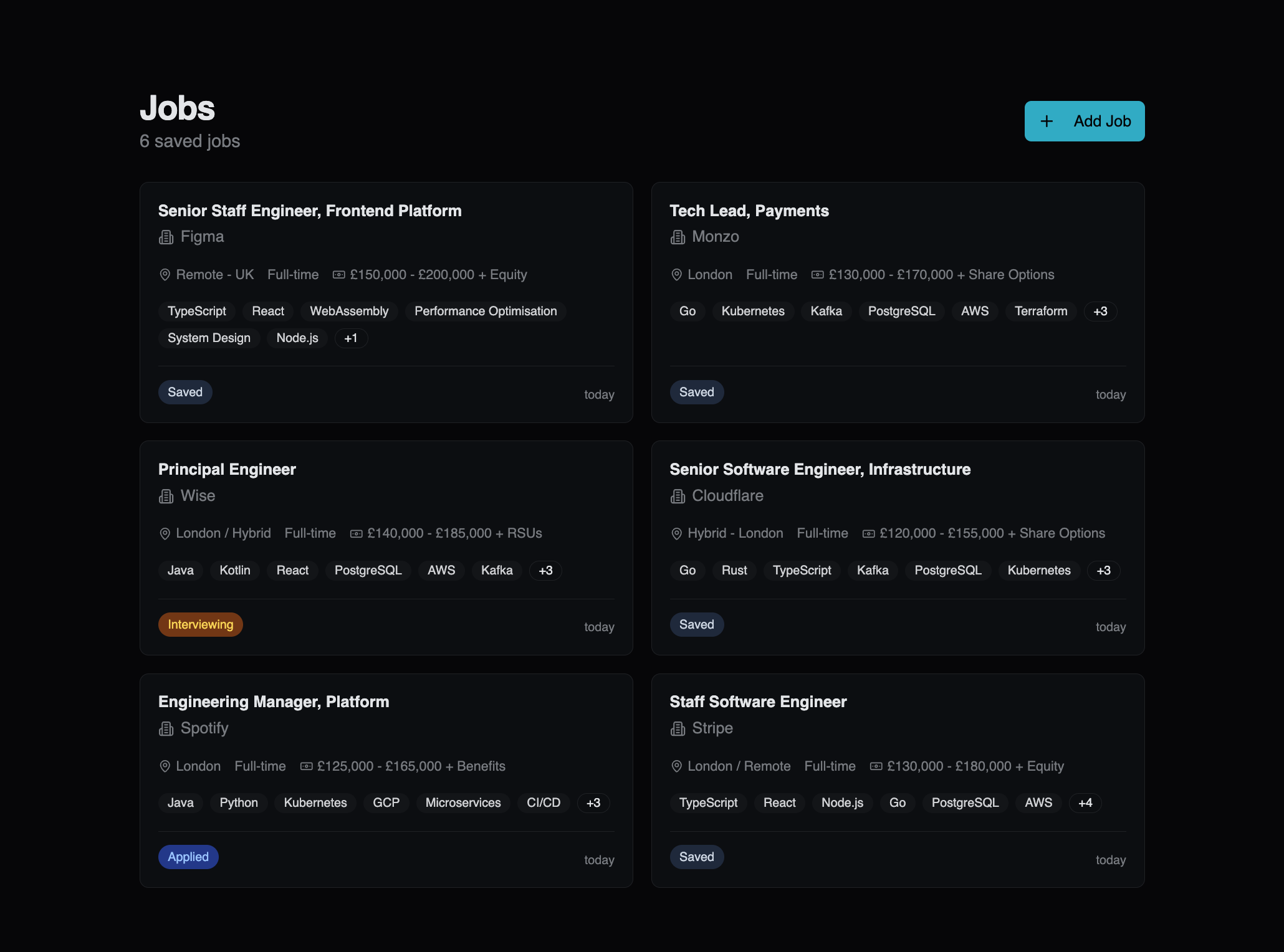Click the GCP skill tag
Viewport: 1284px width, 952px height.
(x=386, y=803)
